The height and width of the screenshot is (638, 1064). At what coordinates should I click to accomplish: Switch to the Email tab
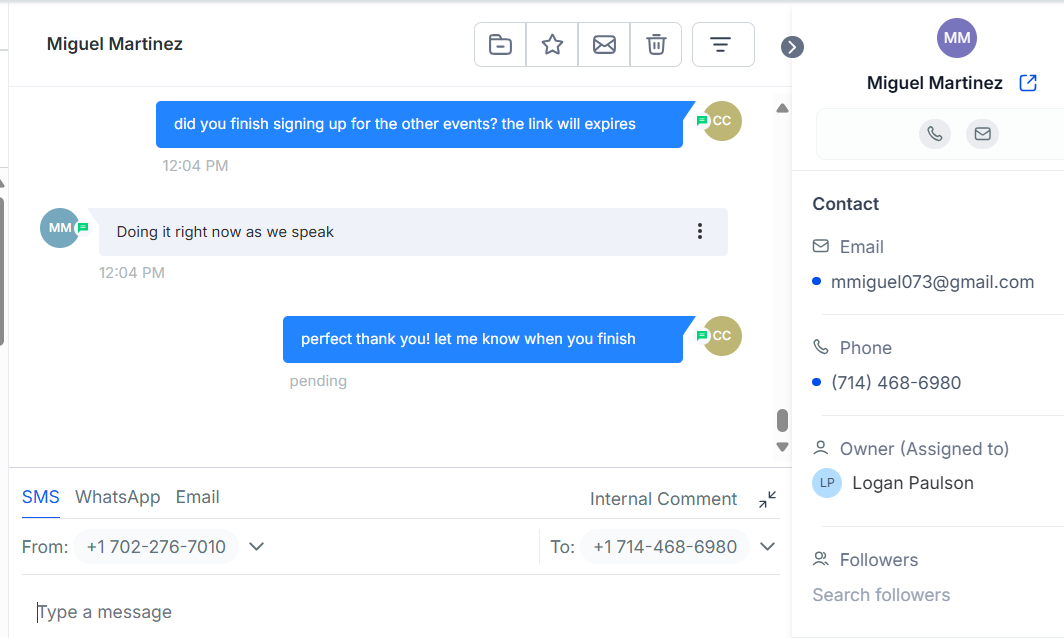point(198,498)
